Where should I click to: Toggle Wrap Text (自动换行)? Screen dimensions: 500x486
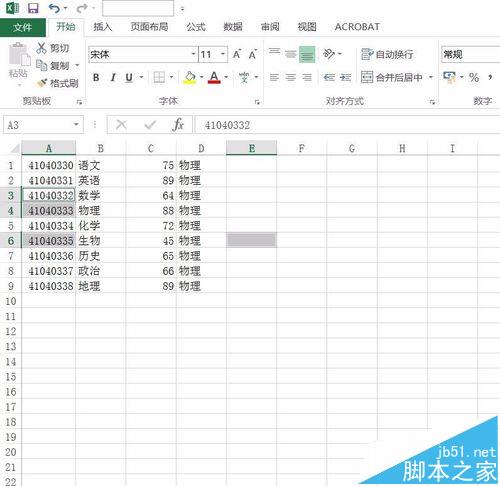click(x=387, y=54)
